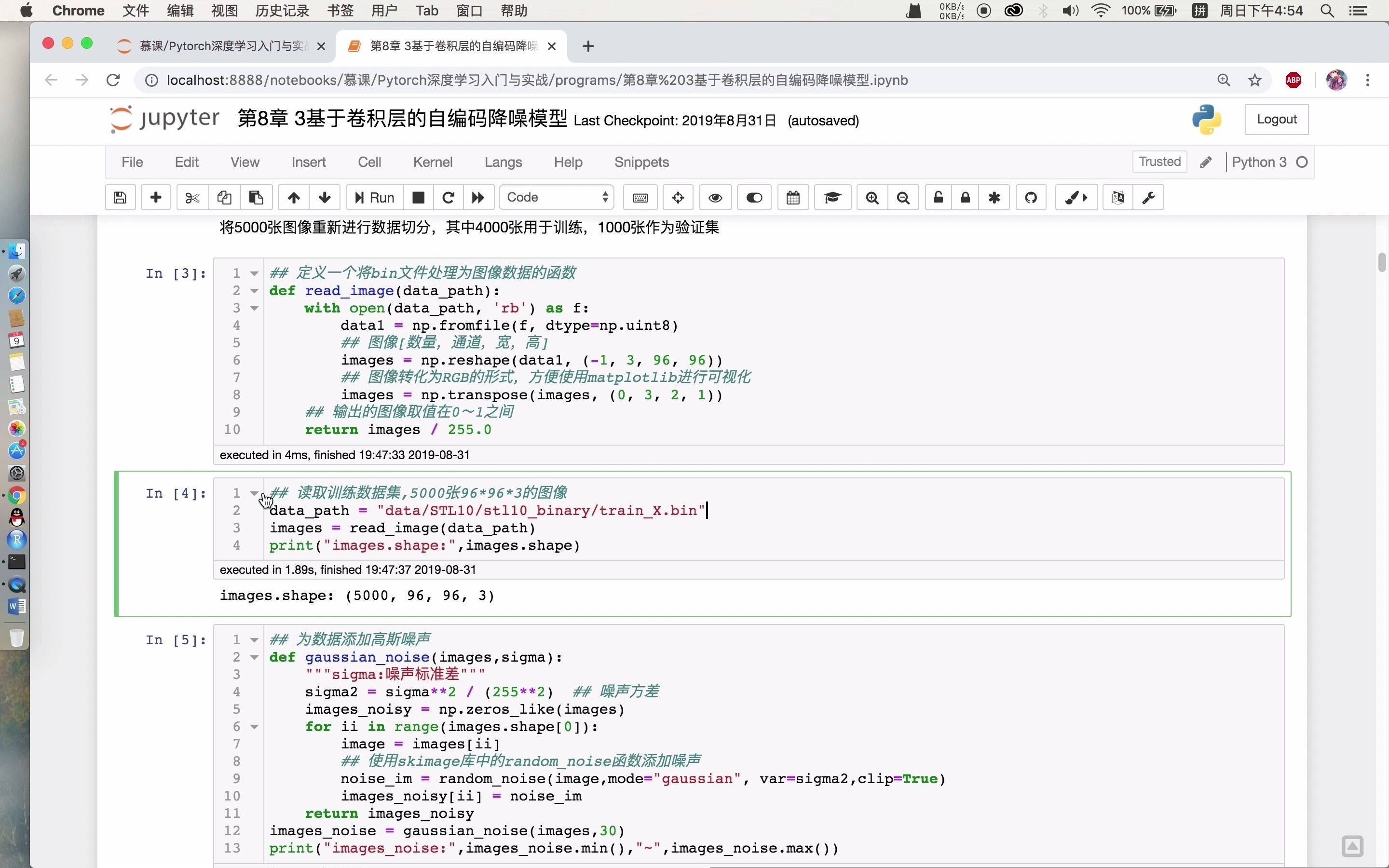Flip the toggle switch icon in the toolbar
Screen dimensions: 1389x868
click(754, 198)
